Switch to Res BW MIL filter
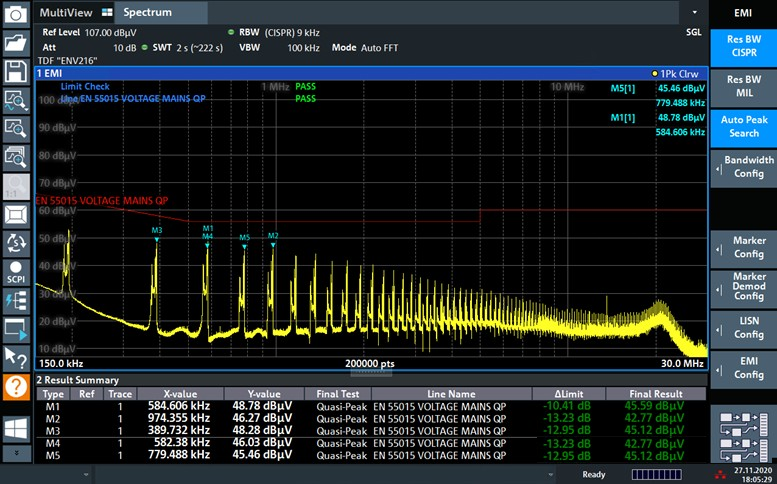 click(743, 86)
